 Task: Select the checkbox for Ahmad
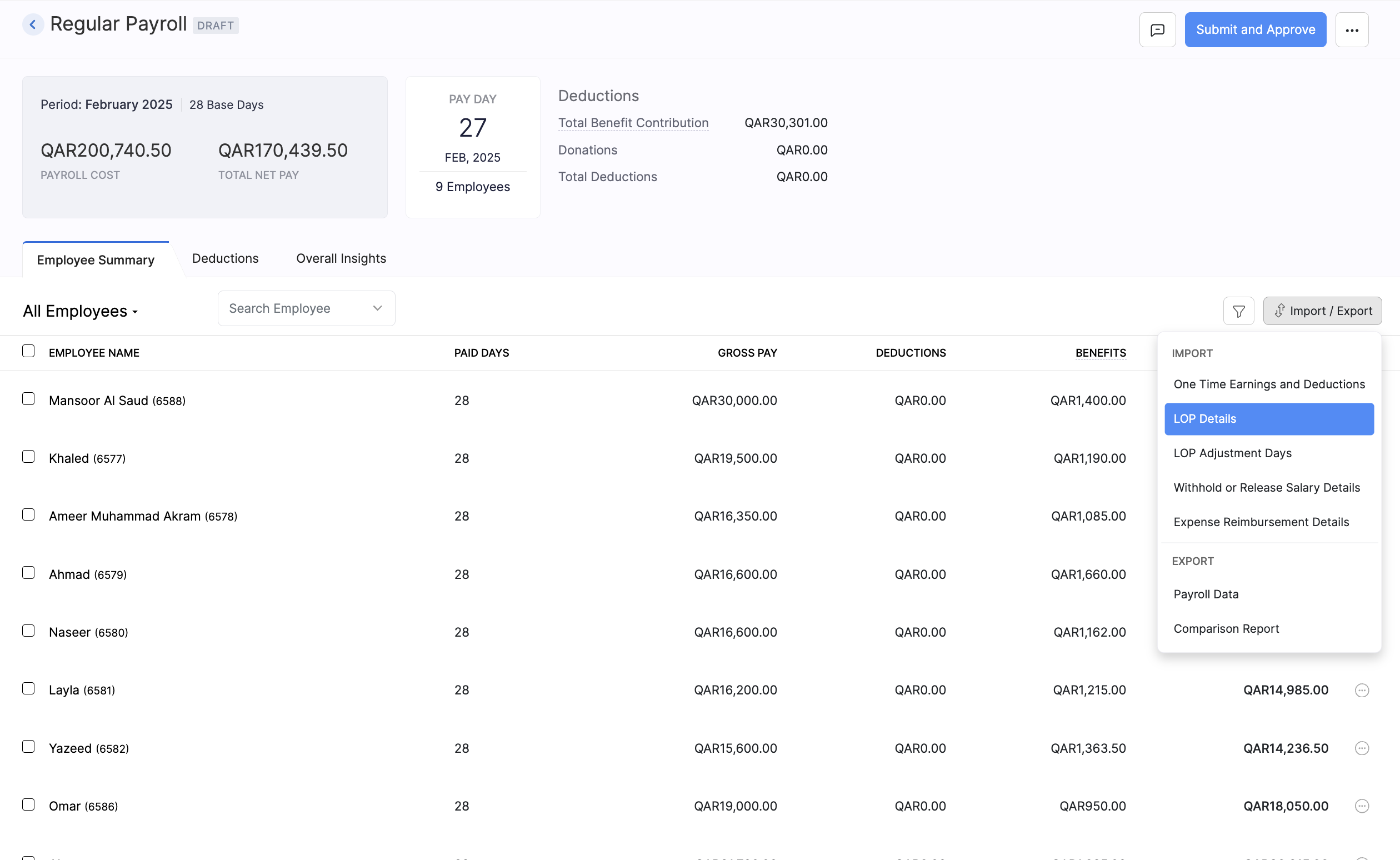pos(28,573)
